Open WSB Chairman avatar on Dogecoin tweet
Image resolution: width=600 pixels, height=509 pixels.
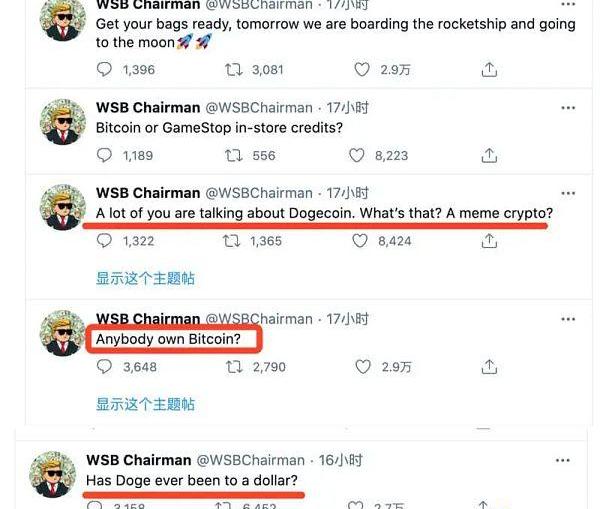(x=63, y=207)
